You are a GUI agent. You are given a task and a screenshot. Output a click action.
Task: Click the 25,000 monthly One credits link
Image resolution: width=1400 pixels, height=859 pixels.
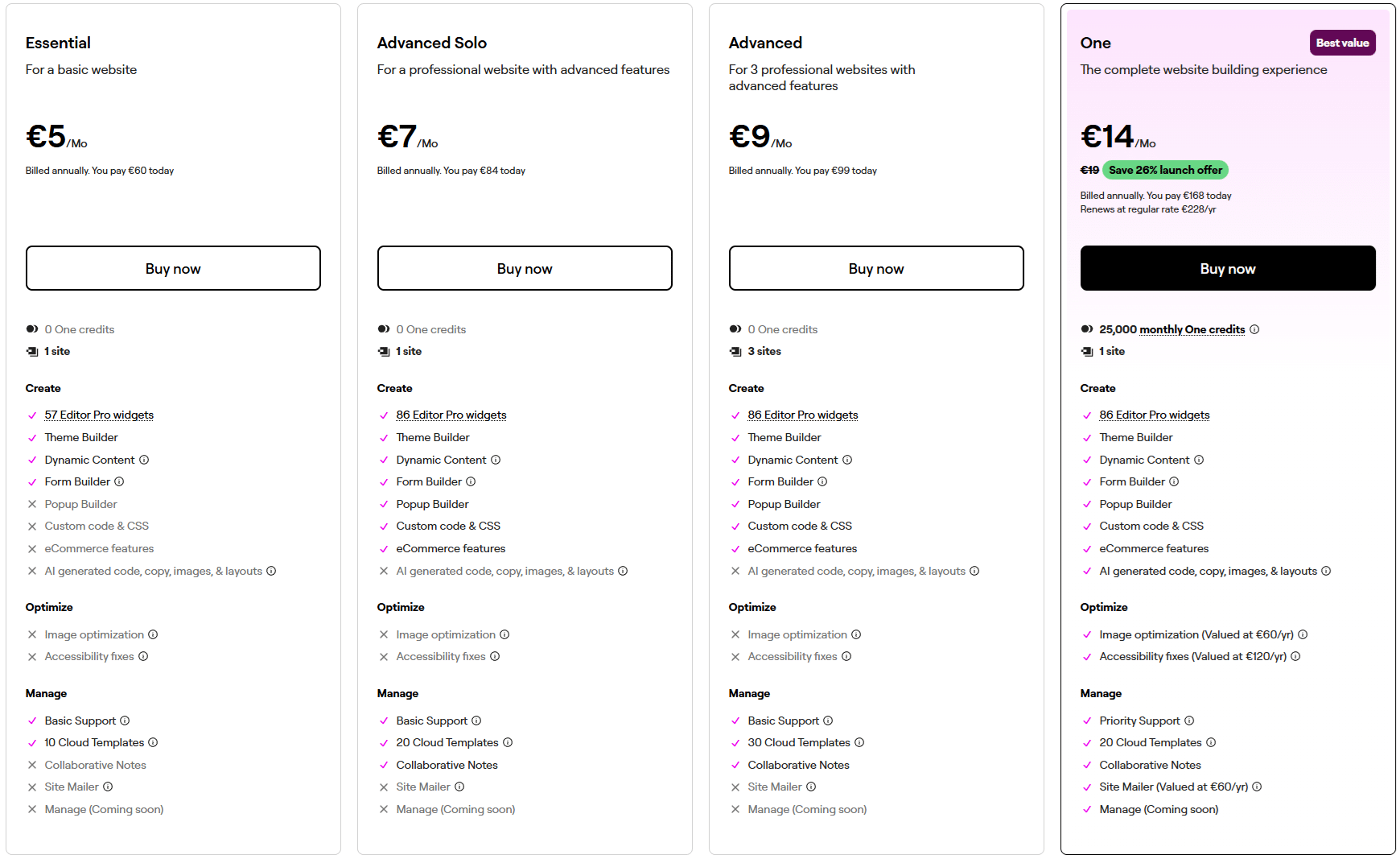[1171, 329]
